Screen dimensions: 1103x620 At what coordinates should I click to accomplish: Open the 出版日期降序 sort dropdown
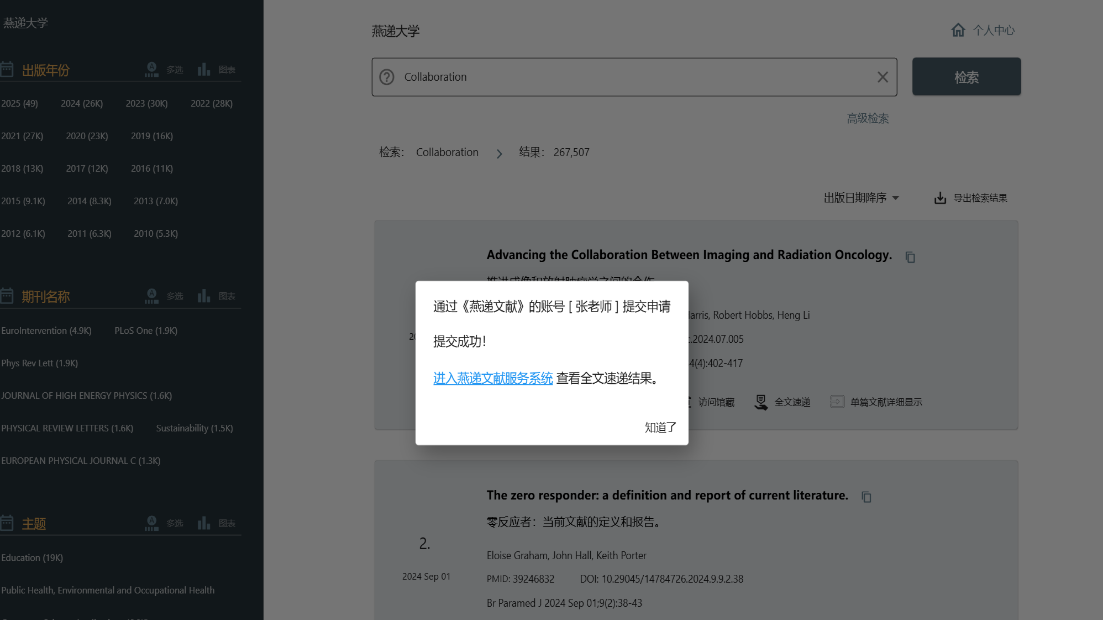pos(860,198)
